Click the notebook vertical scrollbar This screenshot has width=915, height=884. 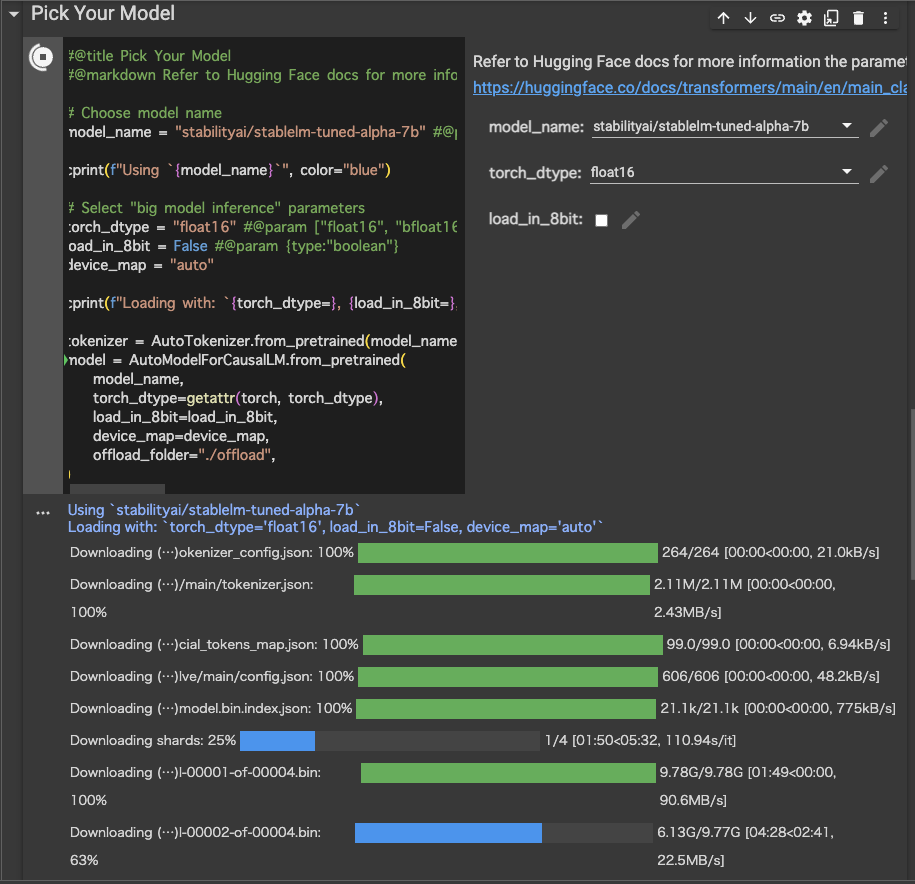(911, 495)
